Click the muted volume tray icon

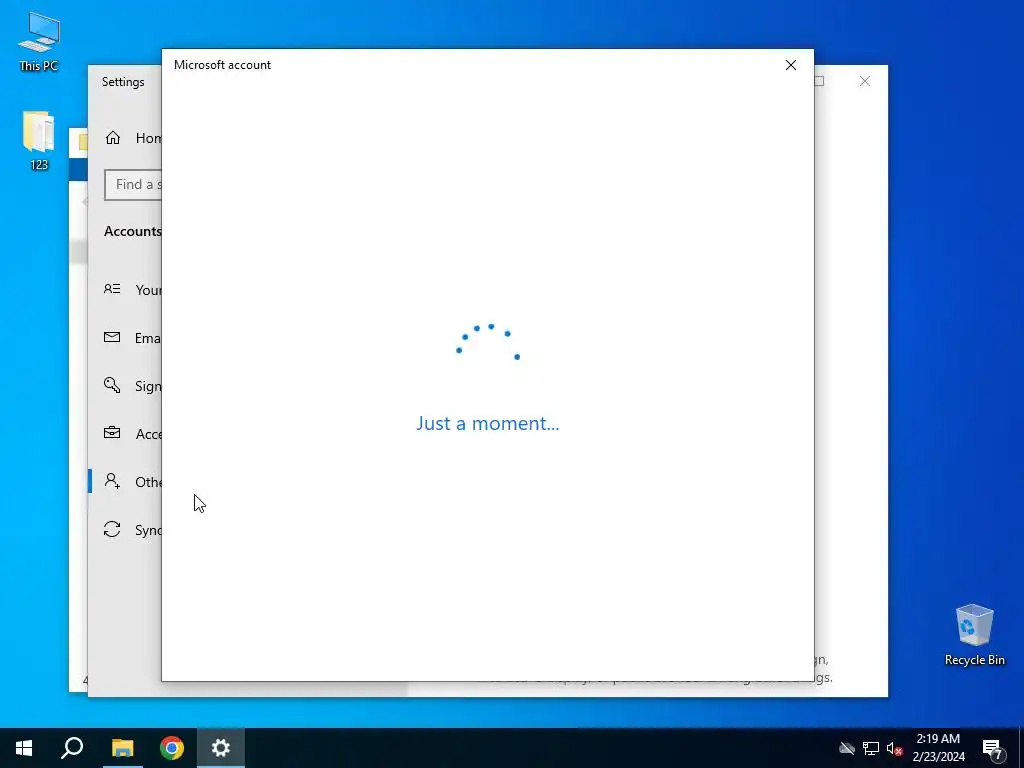[x=895, y=748]
